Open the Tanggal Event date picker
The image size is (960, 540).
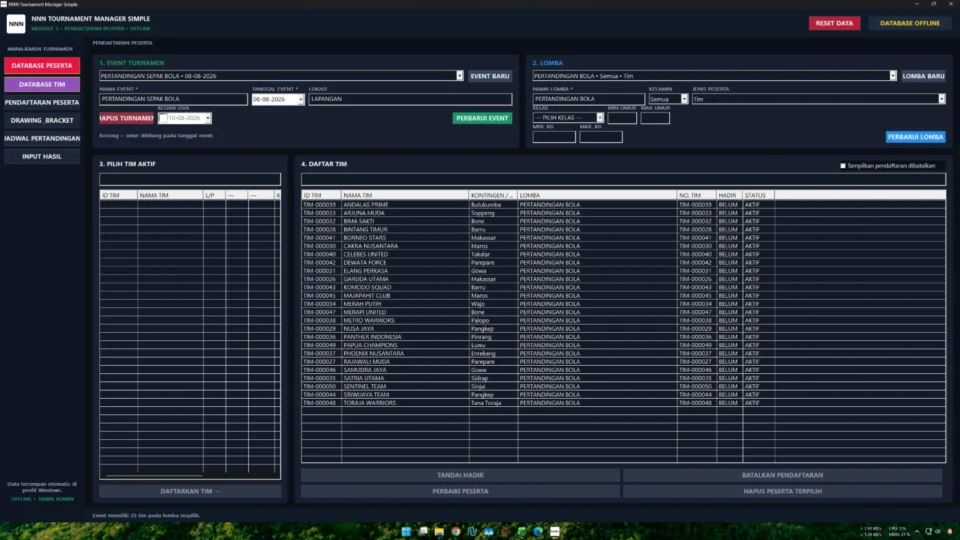tap(301, 99)
